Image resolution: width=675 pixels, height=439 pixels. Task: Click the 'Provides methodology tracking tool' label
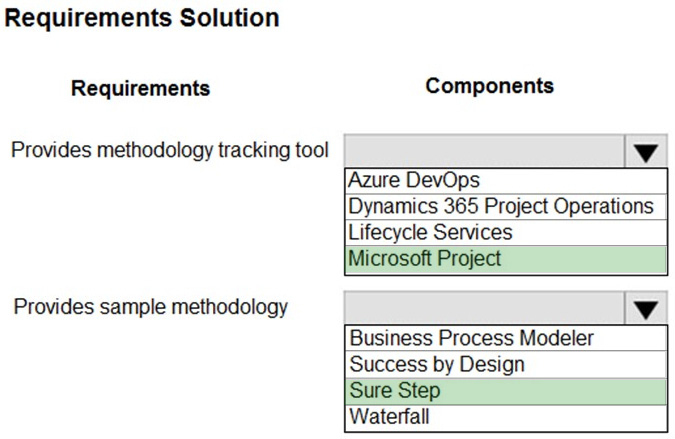[x=170, y=151]
